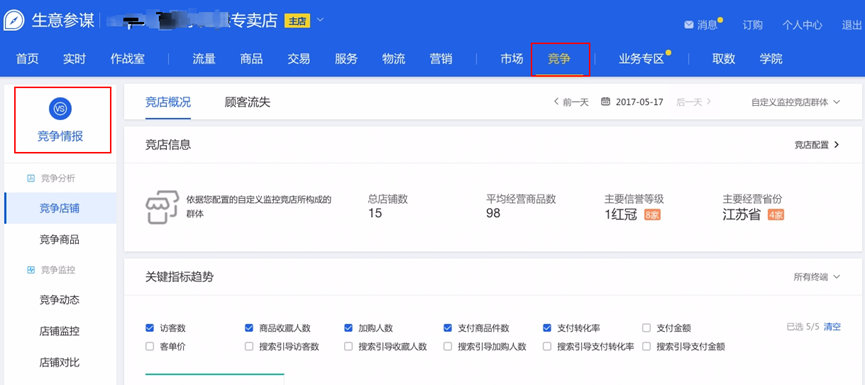Open the 所有终端 dropdown
Viewport: 865px width, 385px height.
click(x=816, y=277)
